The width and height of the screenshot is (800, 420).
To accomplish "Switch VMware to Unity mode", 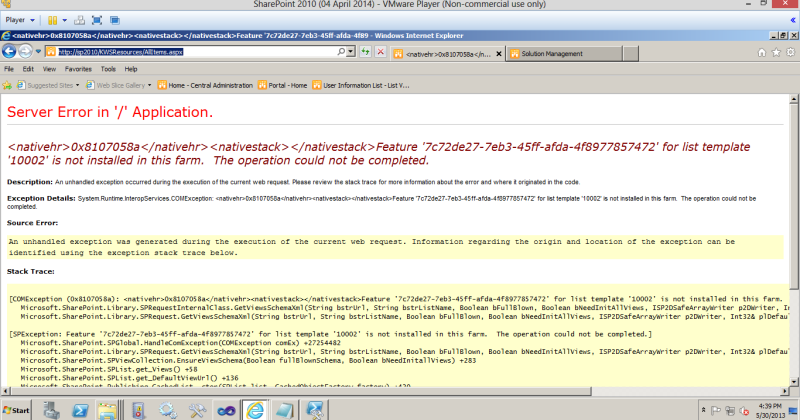I will 115,20.
